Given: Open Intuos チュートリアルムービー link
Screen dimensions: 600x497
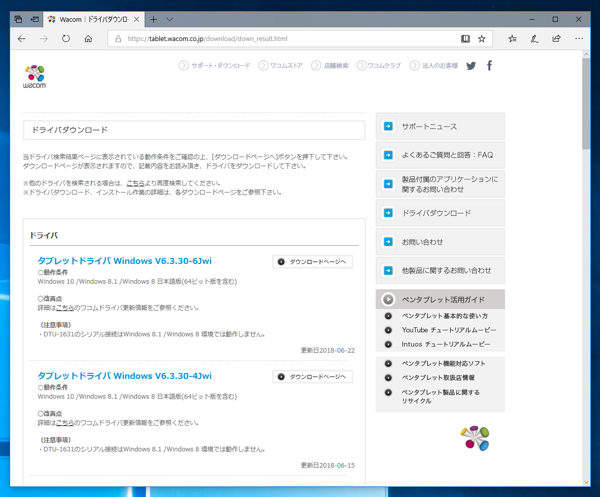Looking at the screenshot, I should (x=446, y=344).
